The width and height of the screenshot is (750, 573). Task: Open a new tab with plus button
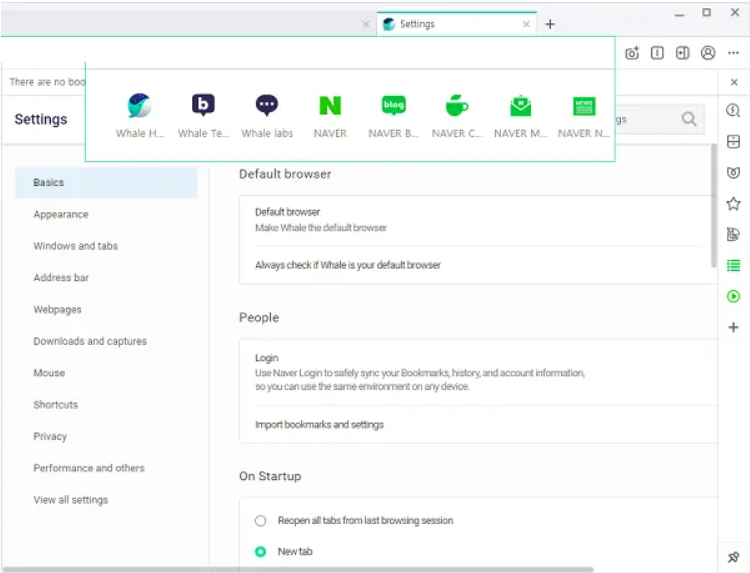[550, 24]
